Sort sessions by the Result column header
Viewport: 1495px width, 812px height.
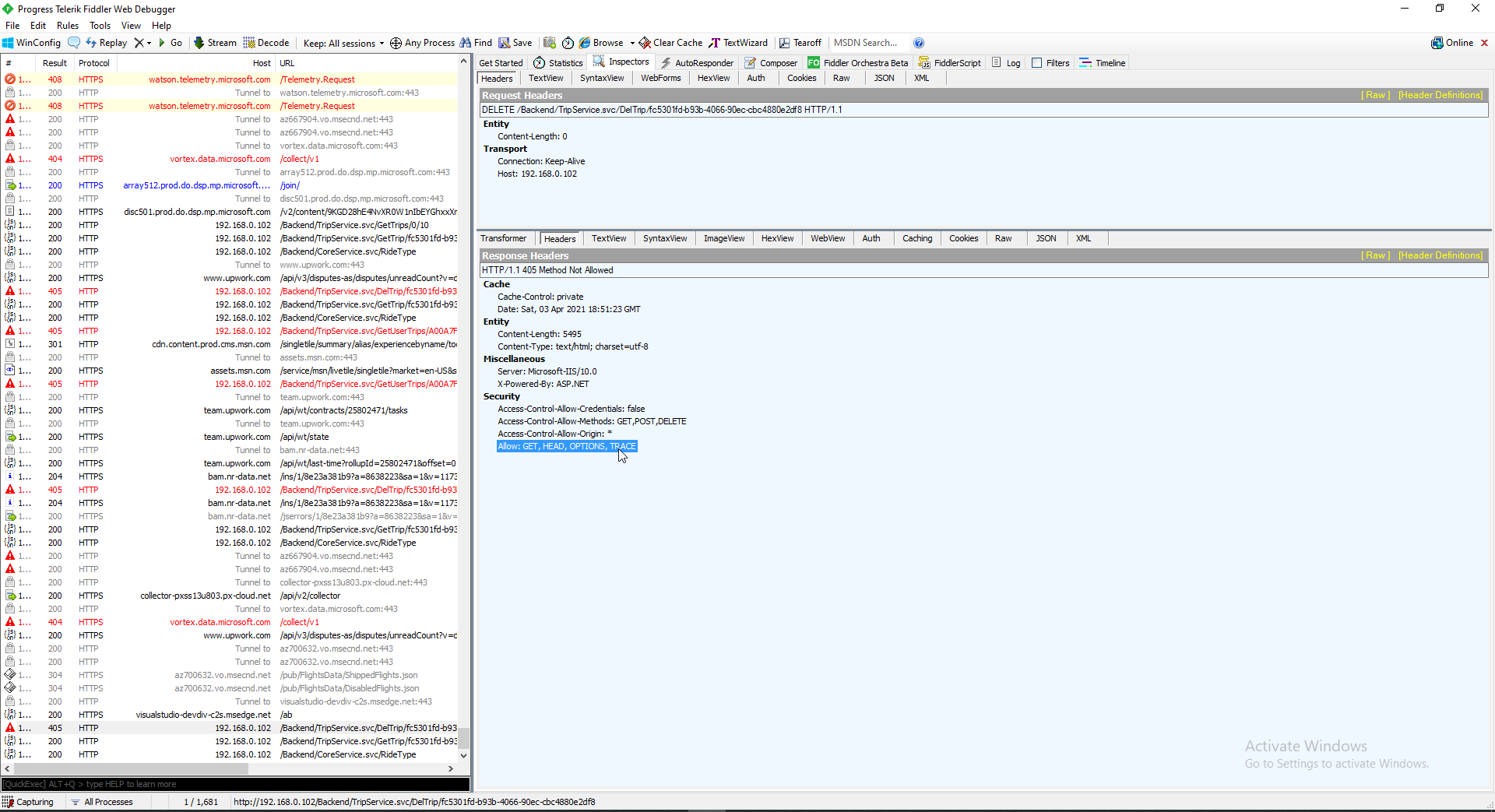(x=55, y=63)
